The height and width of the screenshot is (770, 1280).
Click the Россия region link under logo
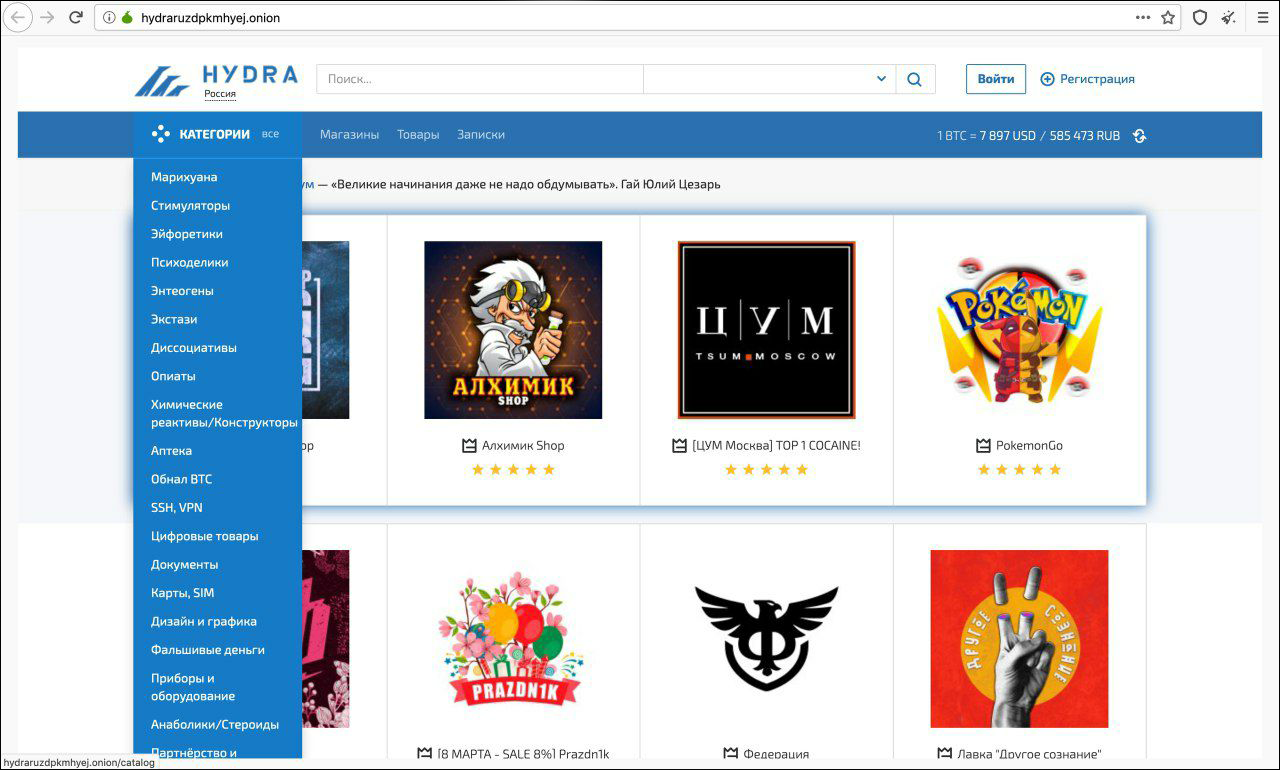click(x=220, y=94)
